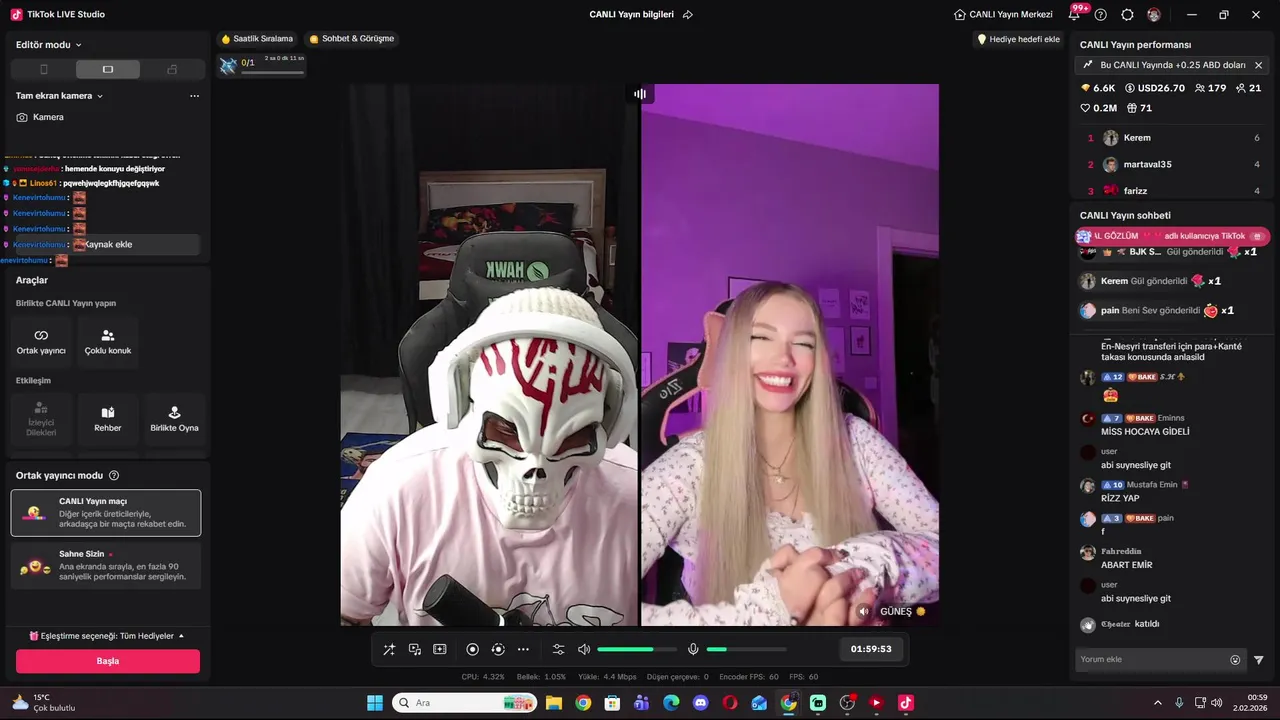Open the profile avatar menu

pyautogui.click(x=1154, y=15)
